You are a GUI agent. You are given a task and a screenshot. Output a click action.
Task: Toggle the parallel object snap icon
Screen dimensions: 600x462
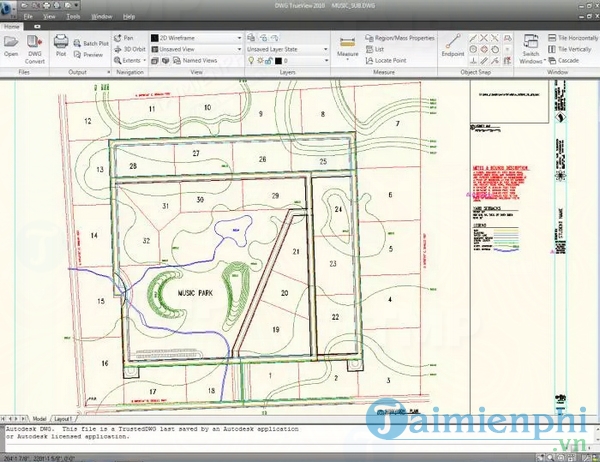click(x=484, y=60)
